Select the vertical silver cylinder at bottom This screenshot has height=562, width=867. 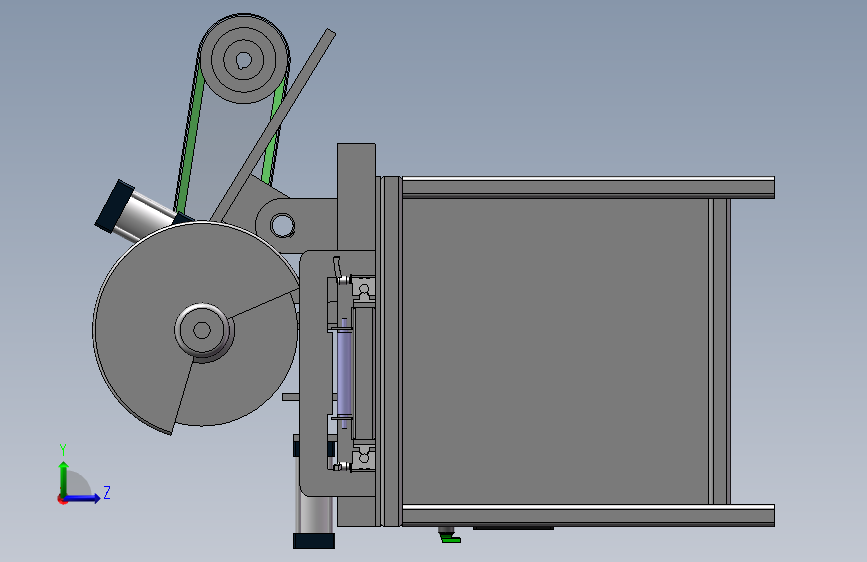click(x=315, y=514)
